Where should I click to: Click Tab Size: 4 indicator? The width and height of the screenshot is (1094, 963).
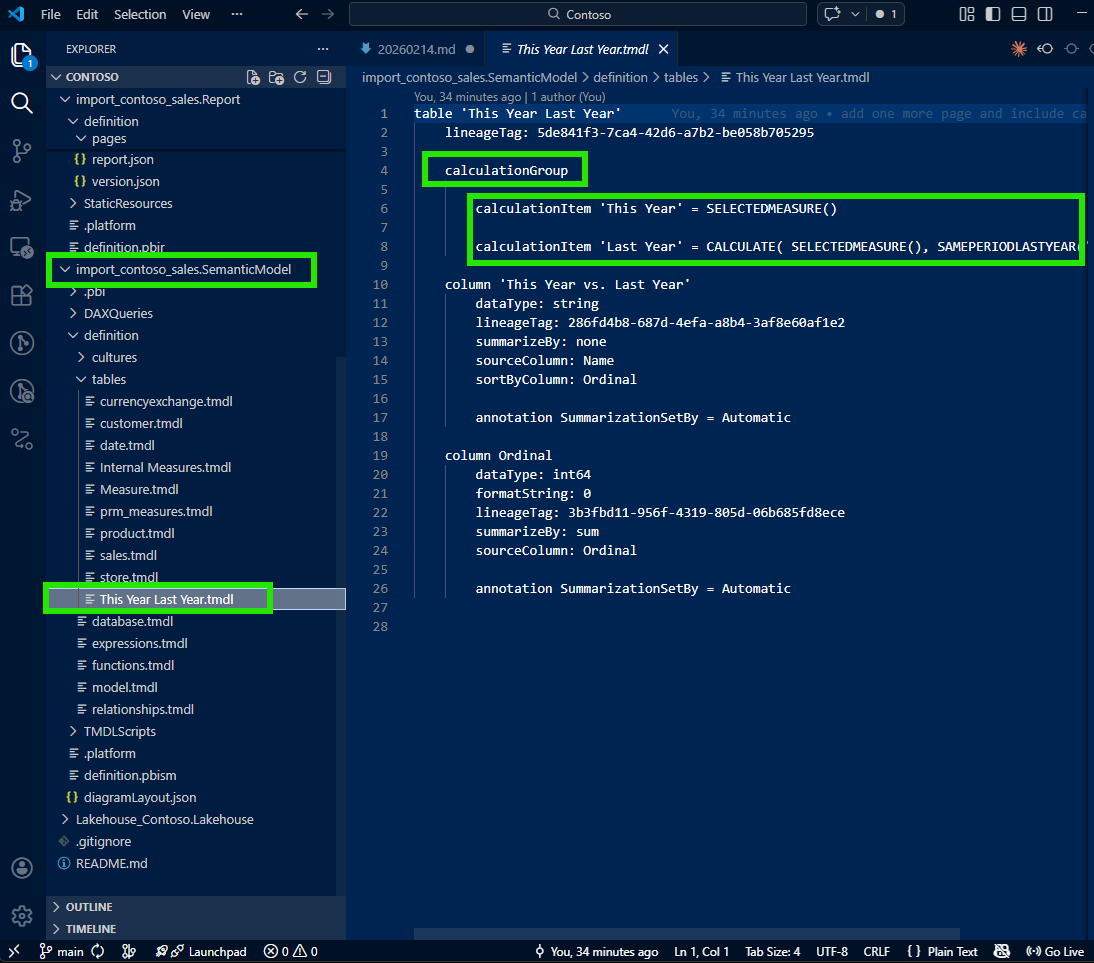coord(772,951)
